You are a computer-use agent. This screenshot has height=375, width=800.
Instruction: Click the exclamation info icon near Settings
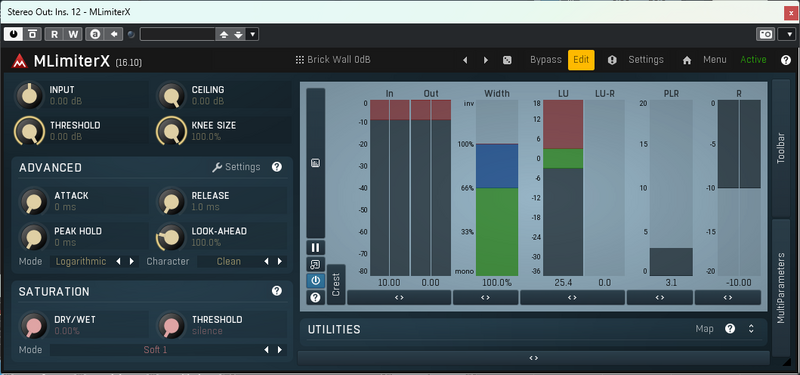[x=612, y=60]
